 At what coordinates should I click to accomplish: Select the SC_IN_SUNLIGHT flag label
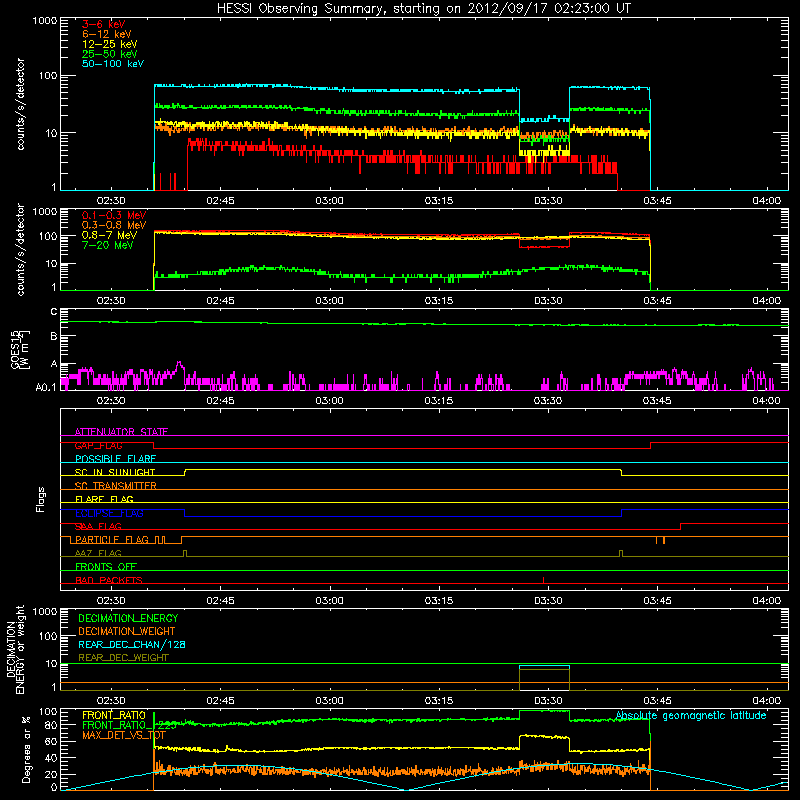pyautogui.click(x=115, y=472)
